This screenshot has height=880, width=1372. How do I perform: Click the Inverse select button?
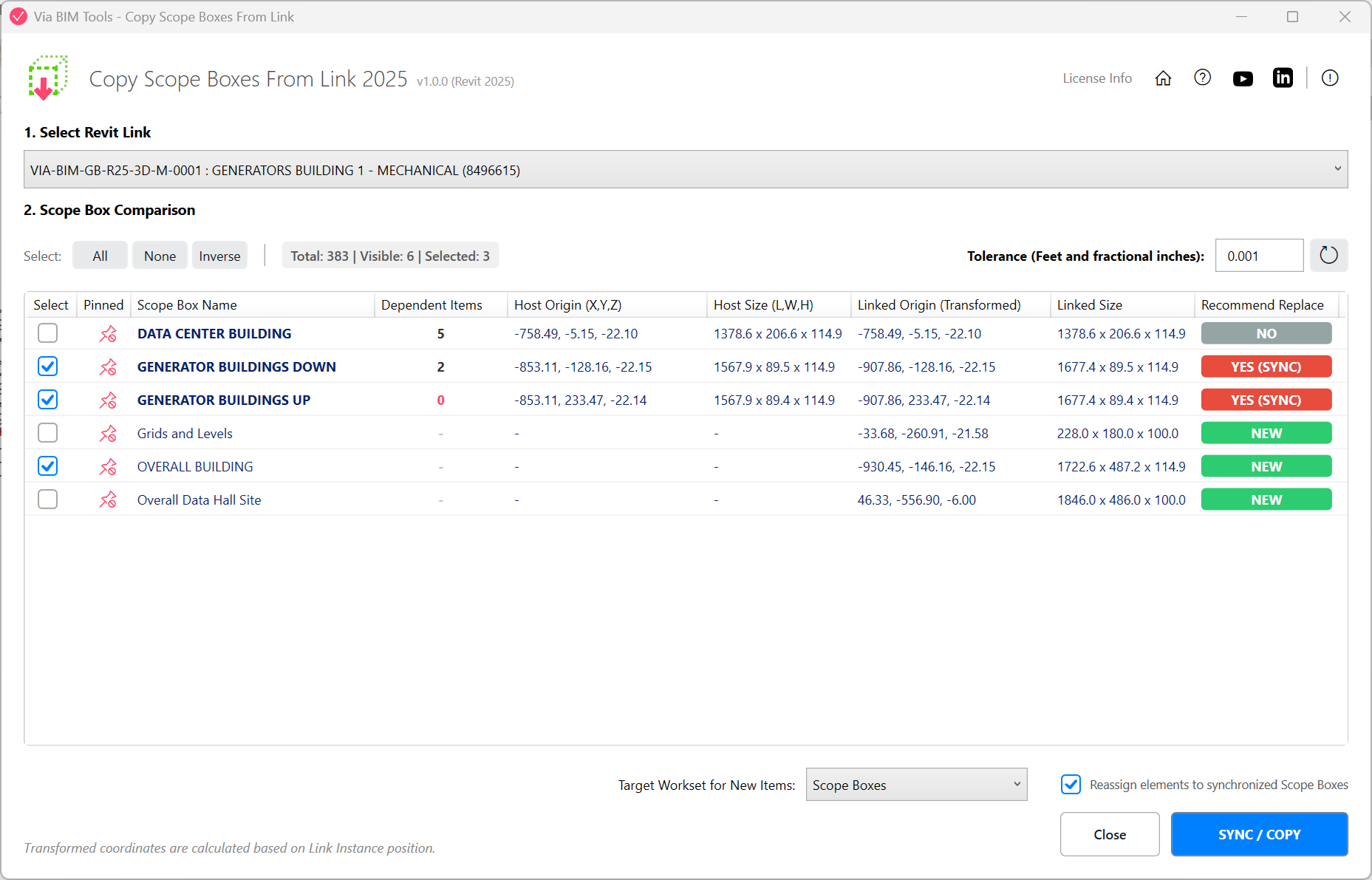point(219,256)
